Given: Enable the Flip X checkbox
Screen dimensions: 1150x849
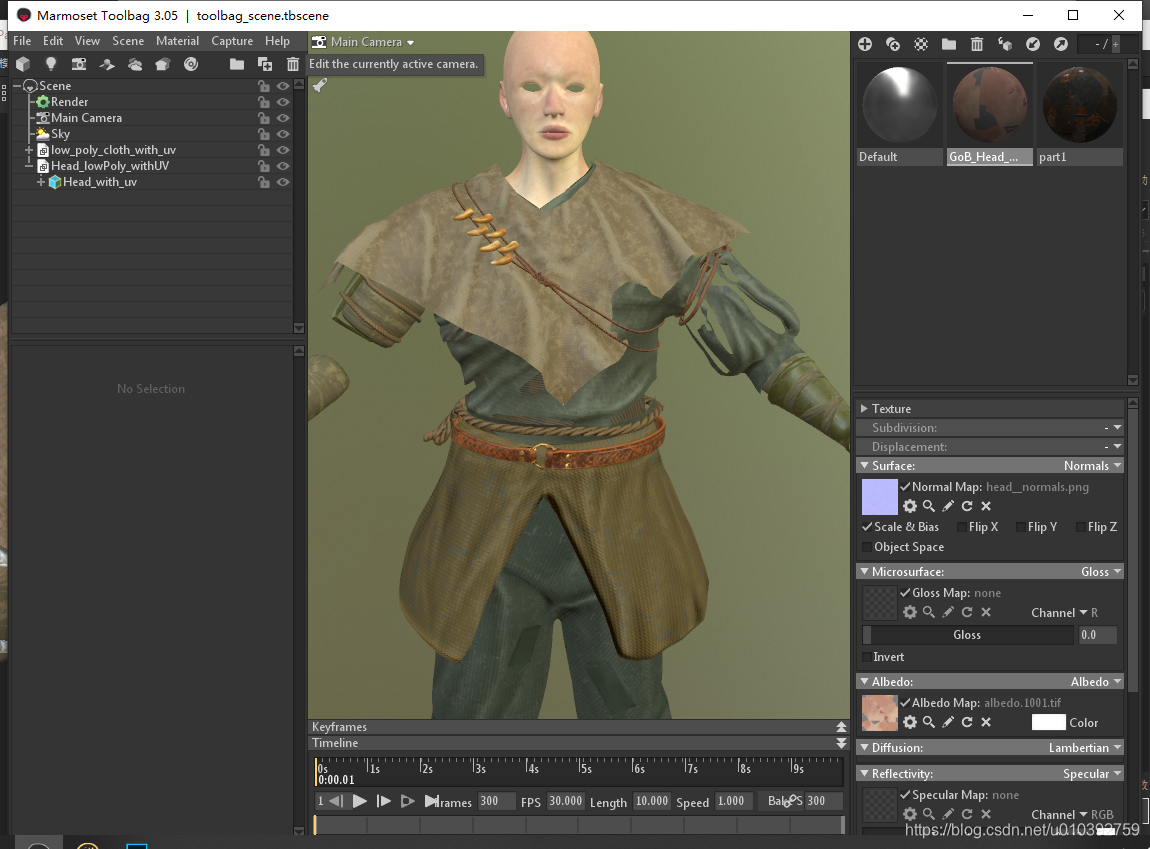Looking at the screenshot, I should (x=962, y=526).
